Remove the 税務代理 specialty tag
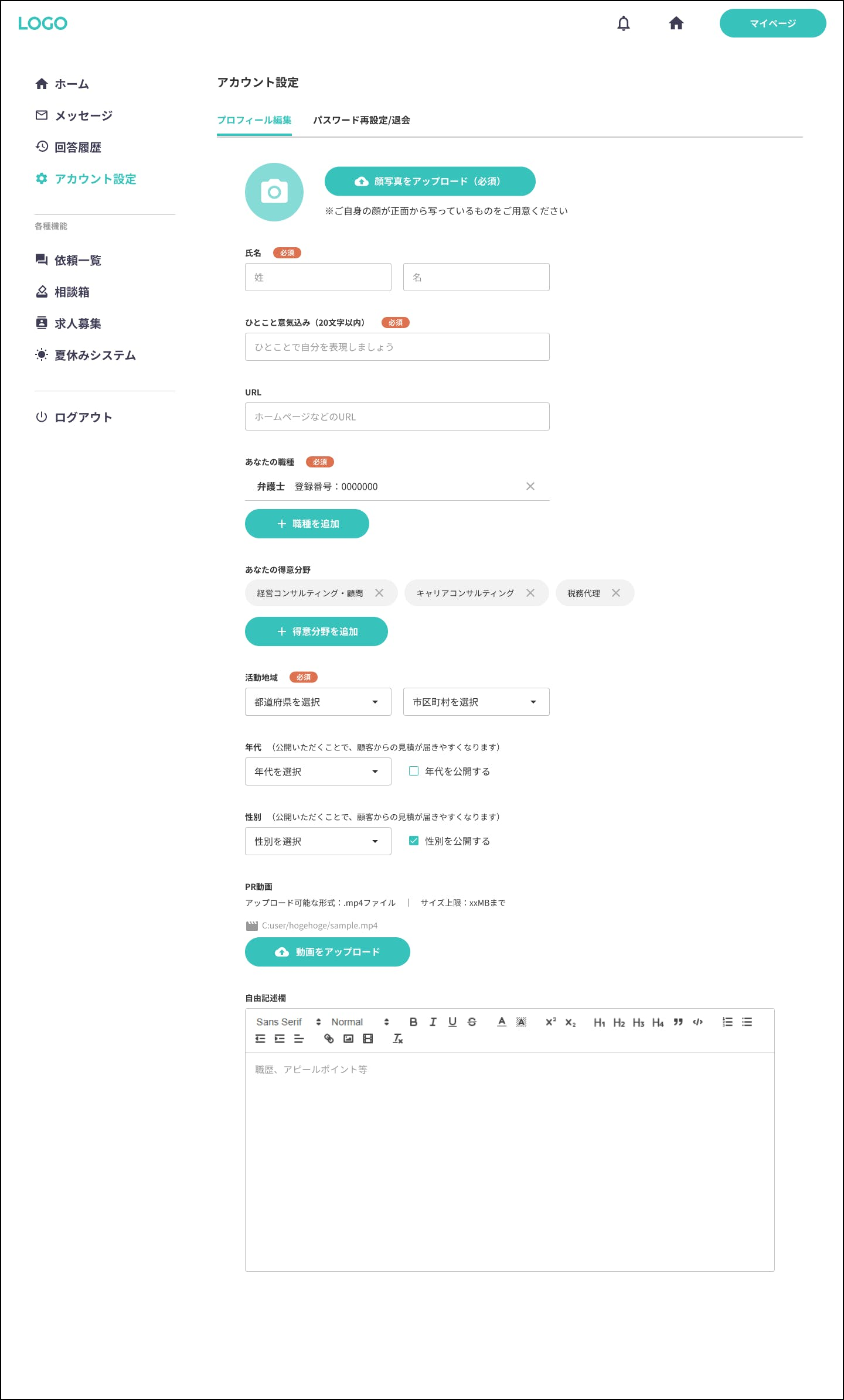Viewport: 844px width, 1400px height. pos(616,593)
